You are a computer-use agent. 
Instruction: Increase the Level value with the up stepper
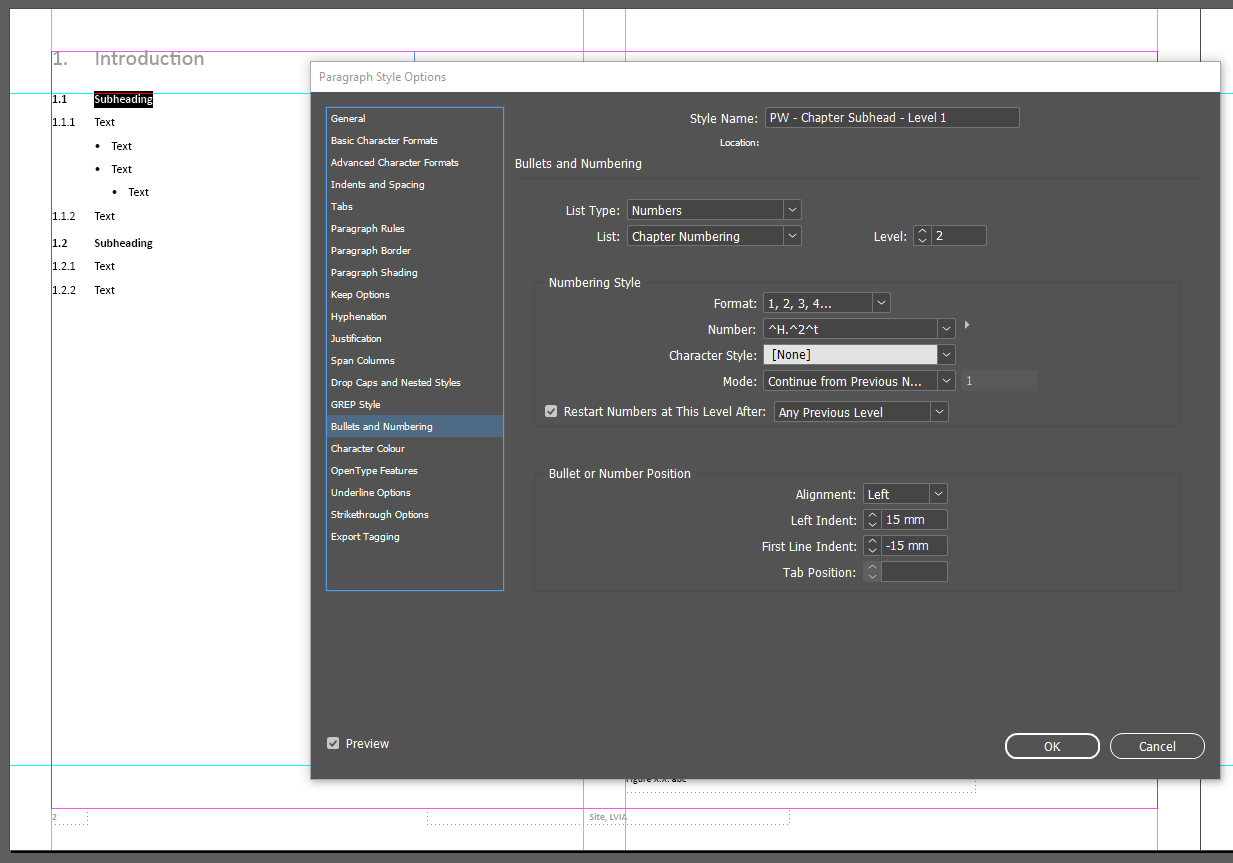[921, 231]
